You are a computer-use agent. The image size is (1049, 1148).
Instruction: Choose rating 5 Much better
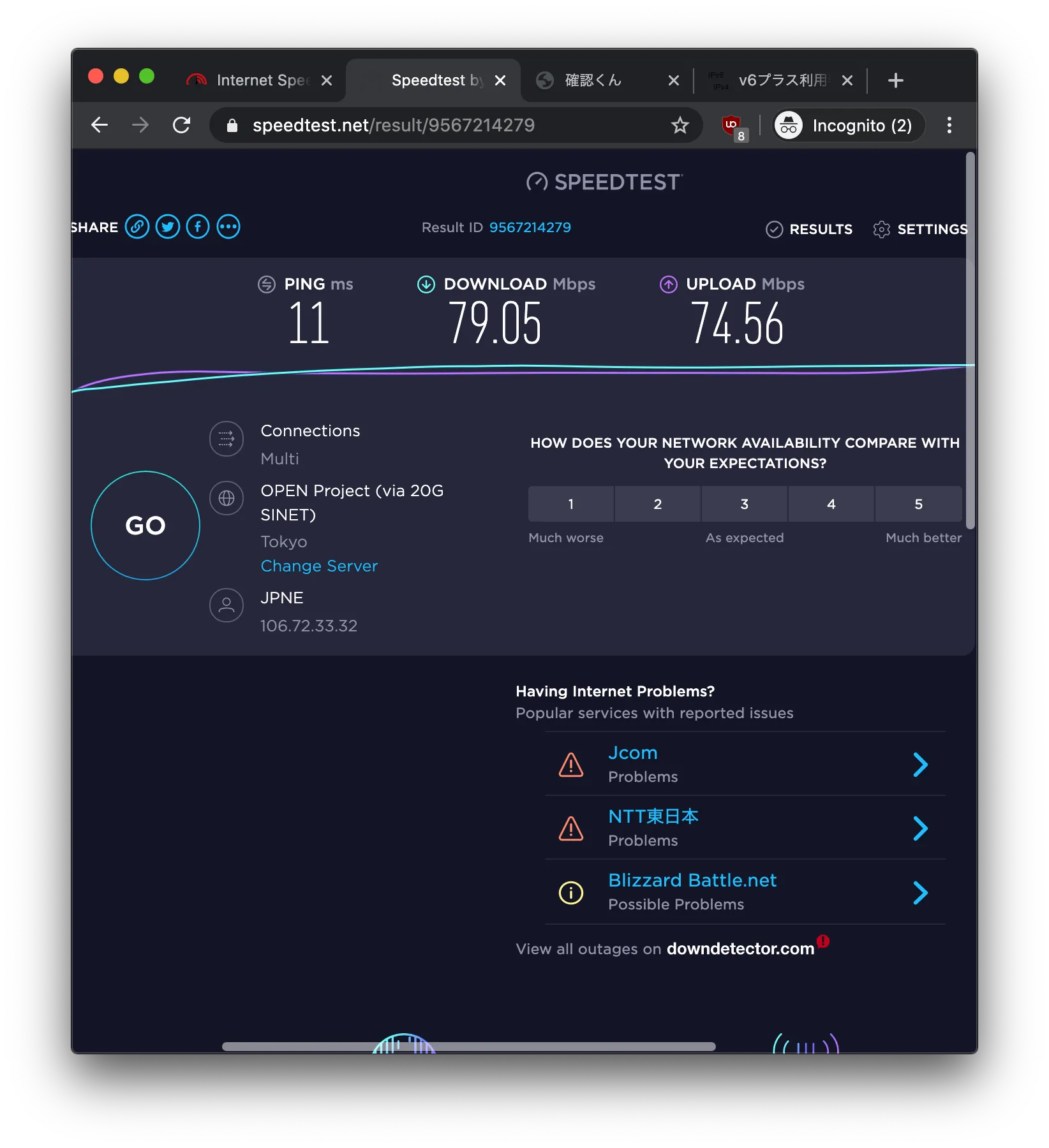pos(918,504)
